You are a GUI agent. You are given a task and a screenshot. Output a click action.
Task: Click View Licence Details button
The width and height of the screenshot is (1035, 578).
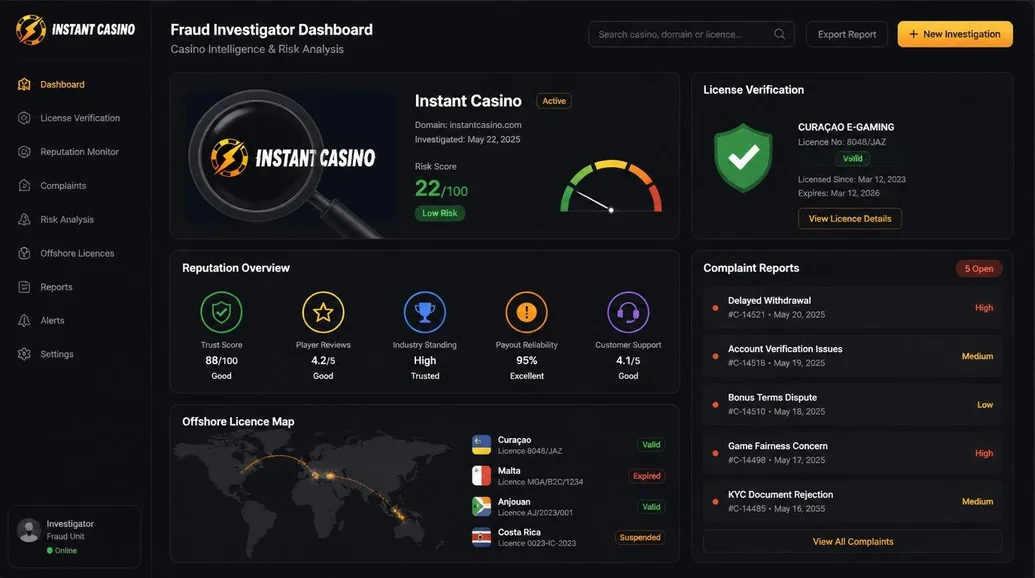[x=850, y=218]
